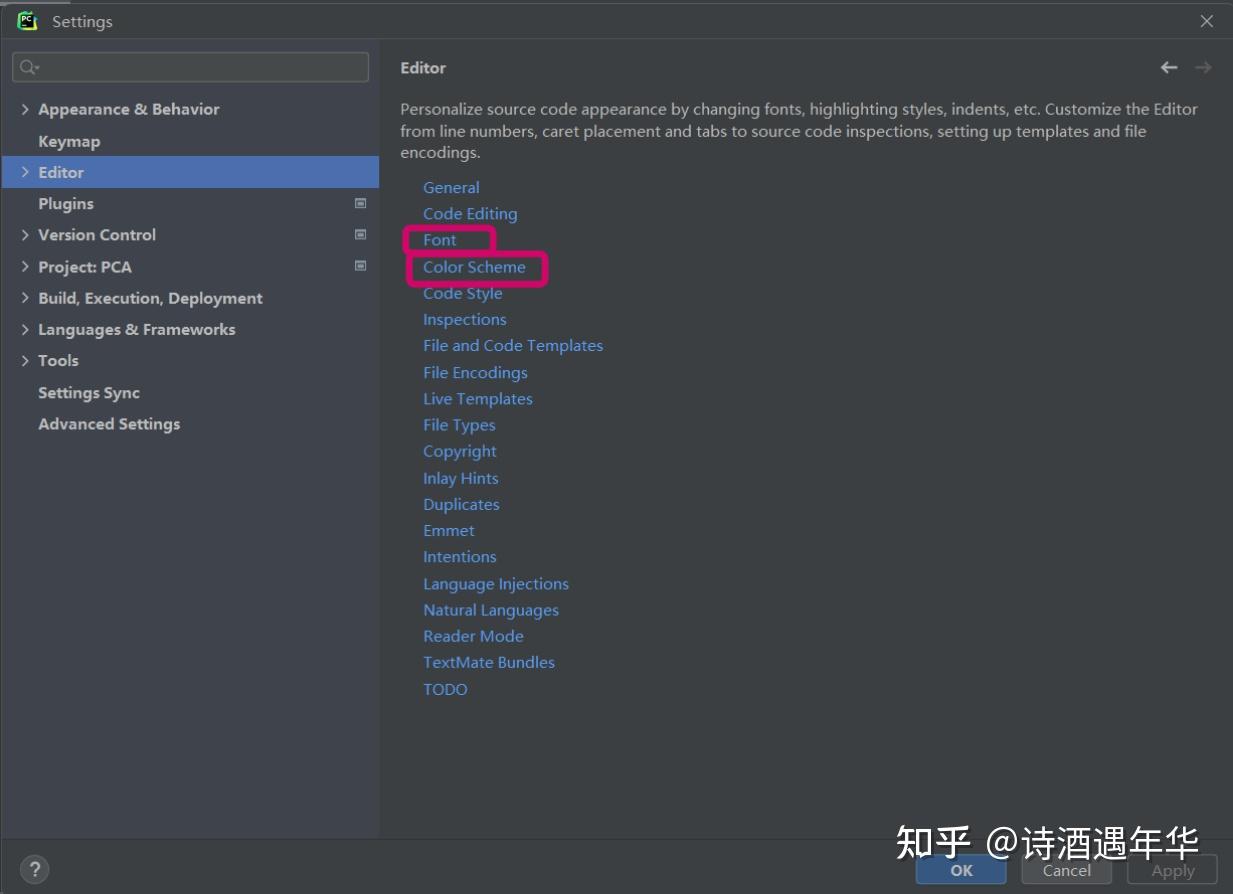Click the project-level icon beside Plugins
Viewport: 1233px width, 894px height.
pos(361,203)
